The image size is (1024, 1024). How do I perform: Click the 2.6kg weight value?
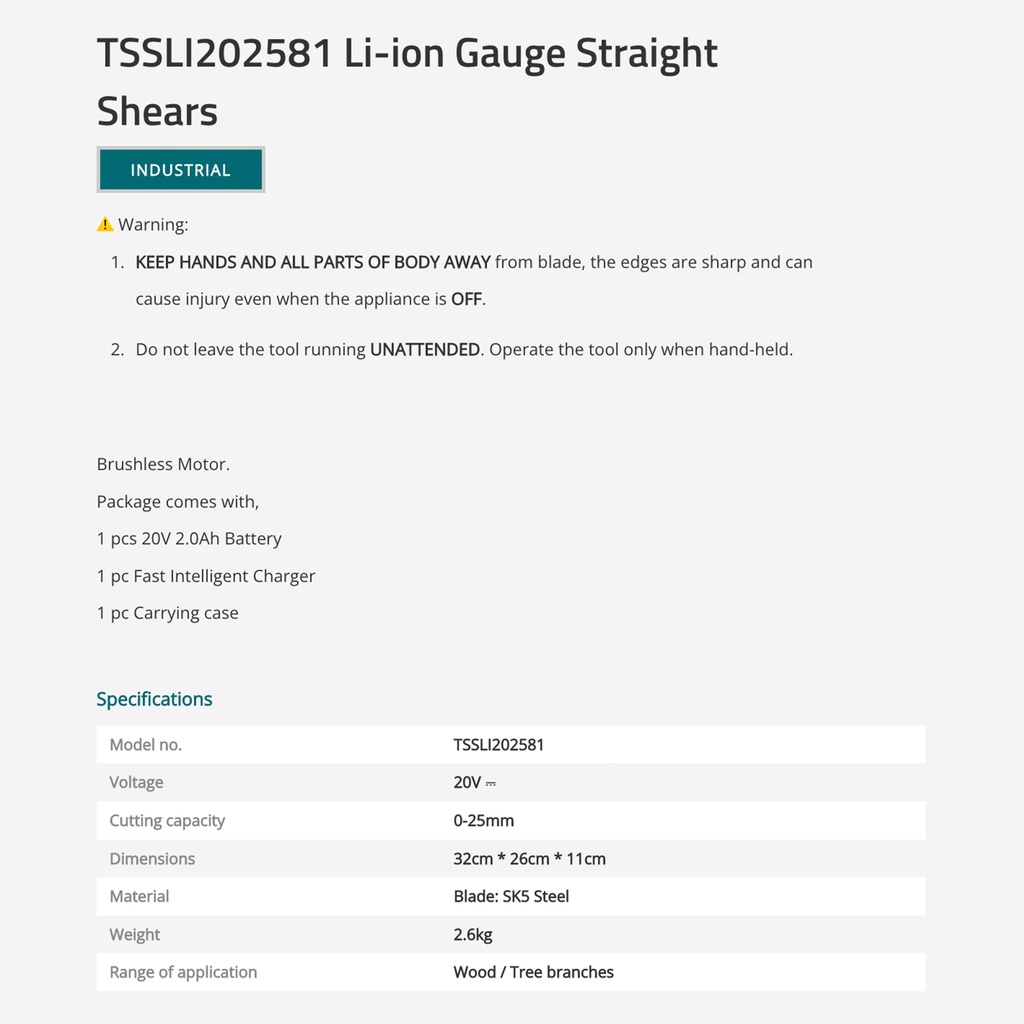[x=473, y=935]
